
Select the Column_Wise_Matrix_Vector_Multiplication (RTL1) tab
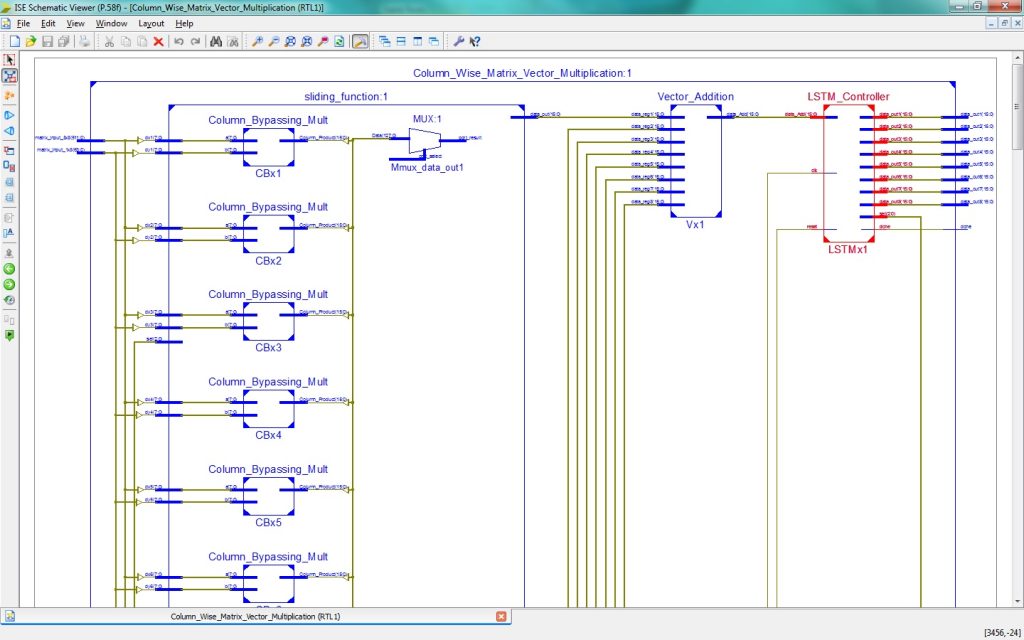coord(255,617)
